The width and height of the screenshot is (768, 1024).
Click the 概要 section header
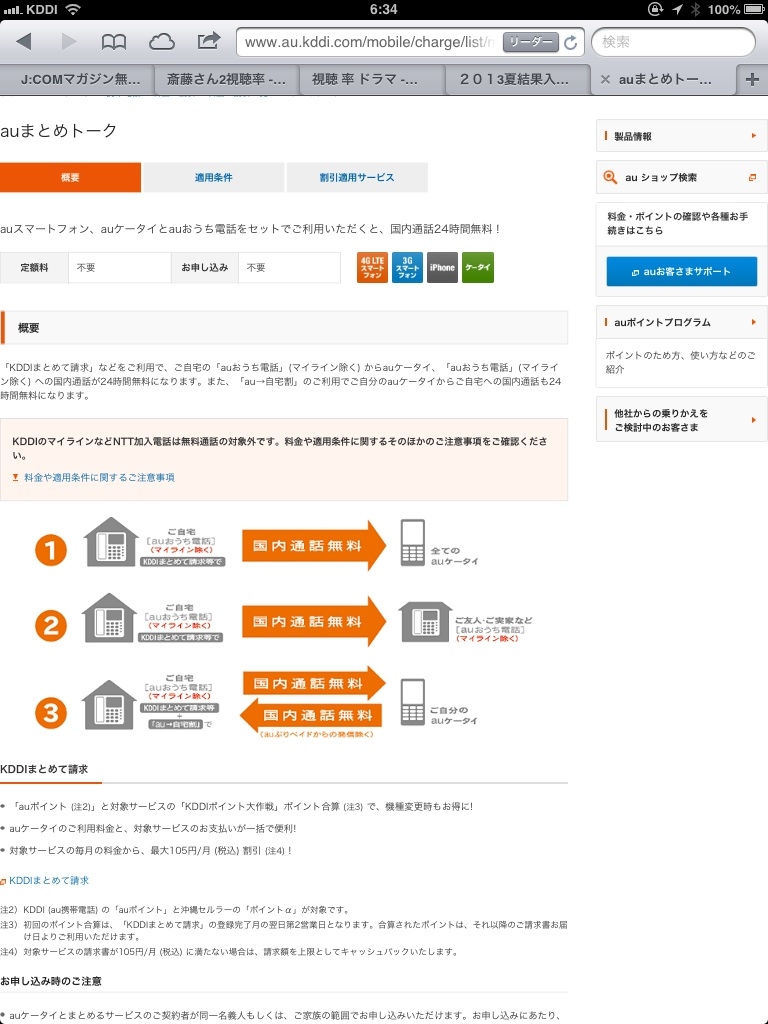pyautogui.click(x=284, y=328)
